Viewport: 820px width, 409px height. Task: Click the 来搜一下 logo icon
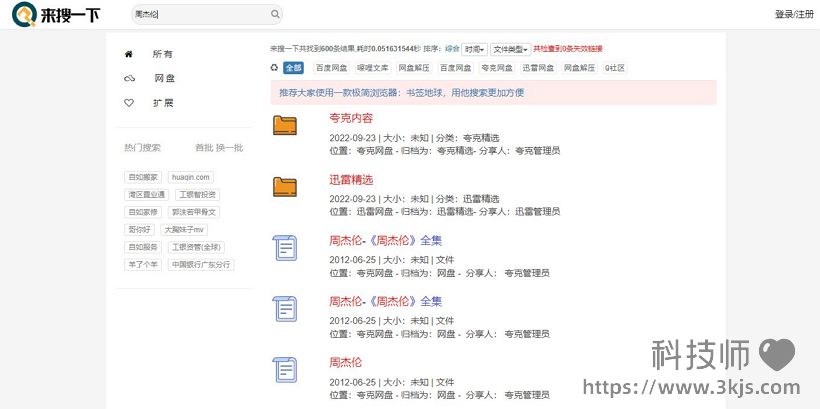point(24,15)
